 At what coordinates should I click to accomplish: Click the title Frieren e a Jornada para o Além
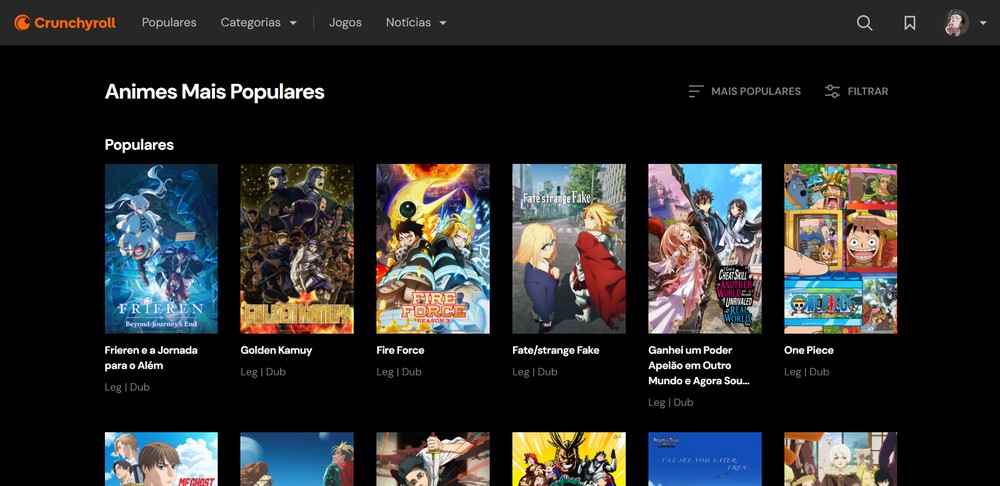coord(151,358)
